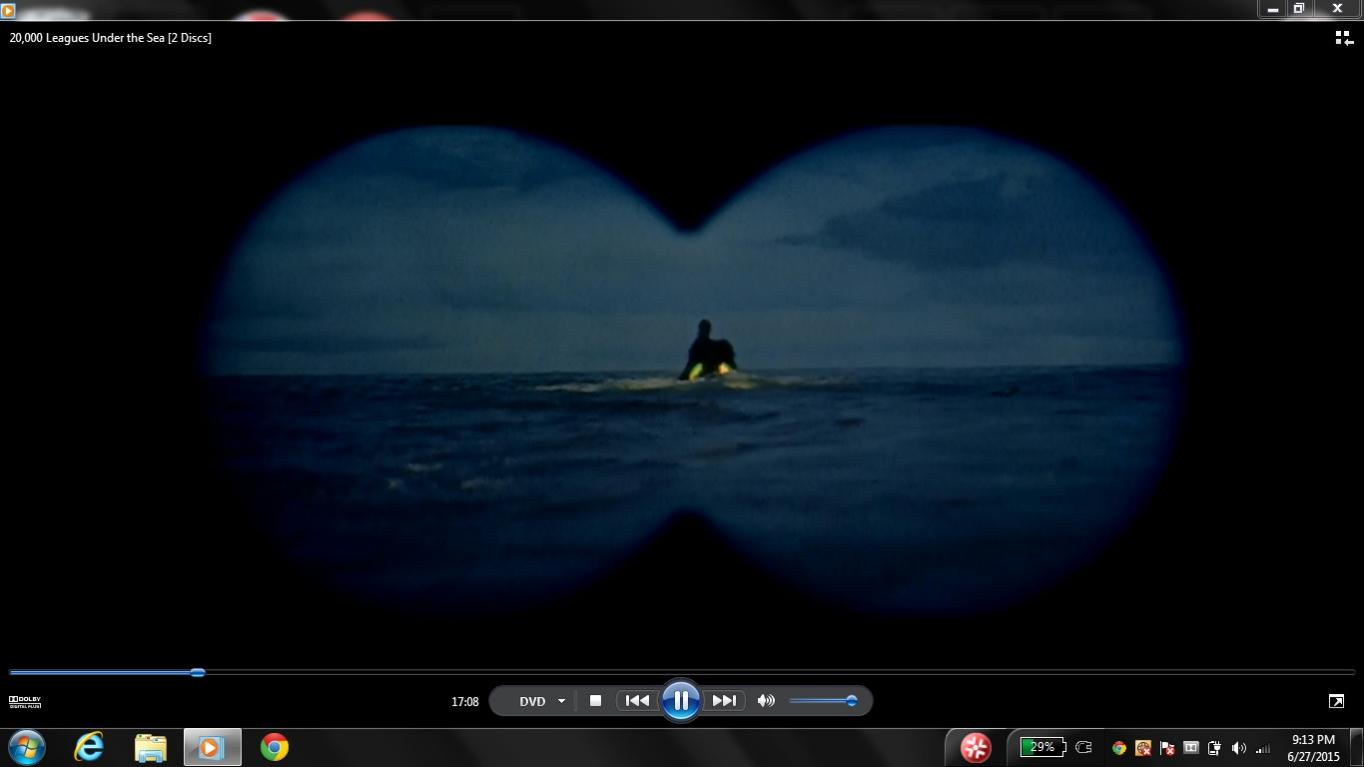This screenshot has height=767, width=1364.
Task: Switch to Library view icon
Action: (x=1344, y=38)
